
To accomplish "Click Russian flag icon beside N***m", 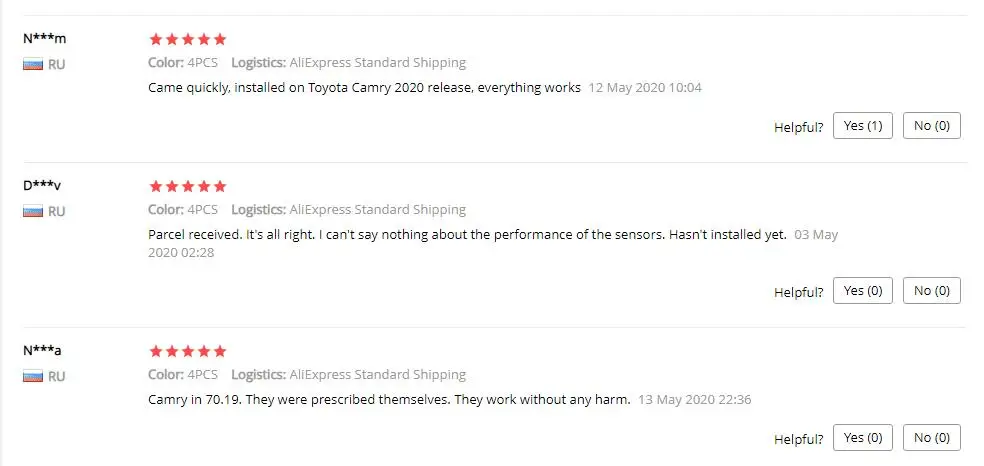I will 33,64.
